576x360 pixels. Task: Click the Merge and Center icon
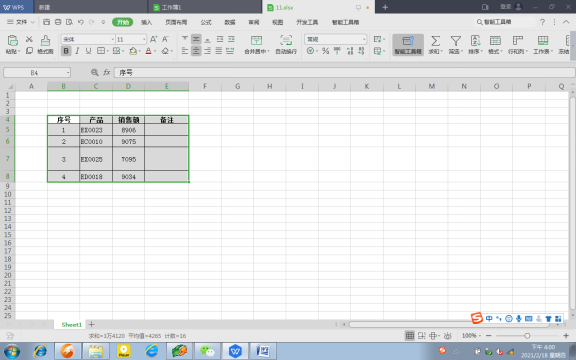256,40
